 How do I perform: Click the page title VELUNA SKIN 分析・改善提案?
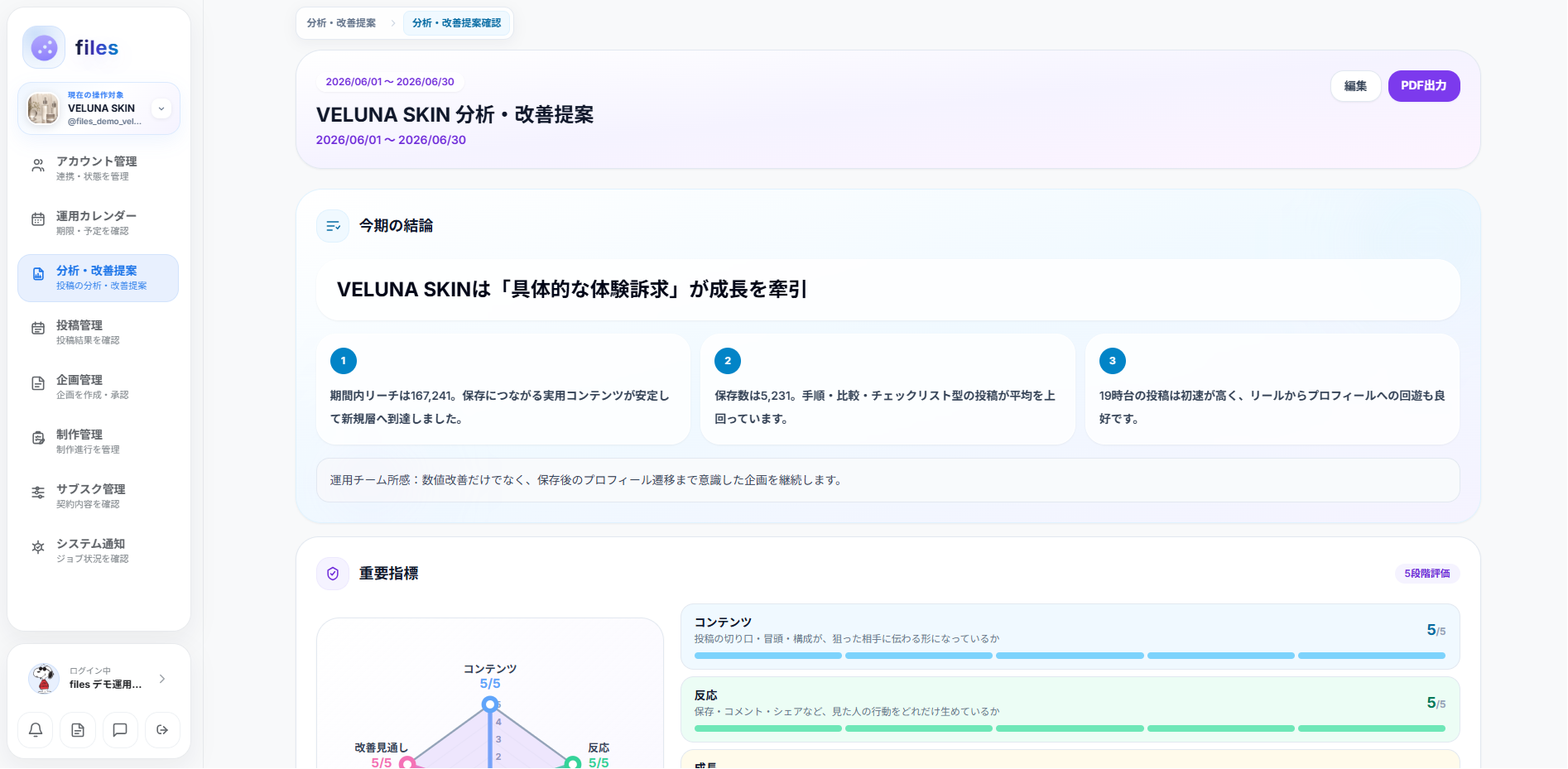point(455,115)
